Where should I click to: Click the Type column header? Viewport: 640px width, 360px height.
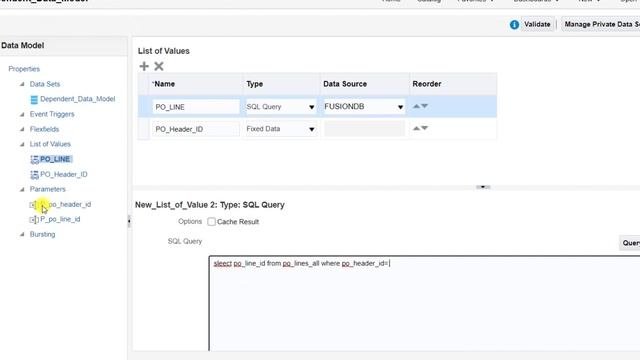pos(281,84)
